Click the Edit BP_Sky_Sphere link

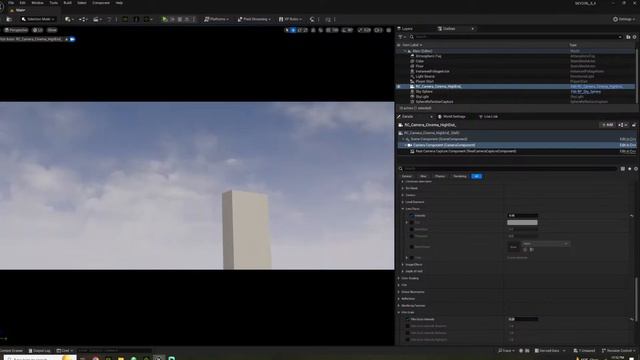[586, 91]
